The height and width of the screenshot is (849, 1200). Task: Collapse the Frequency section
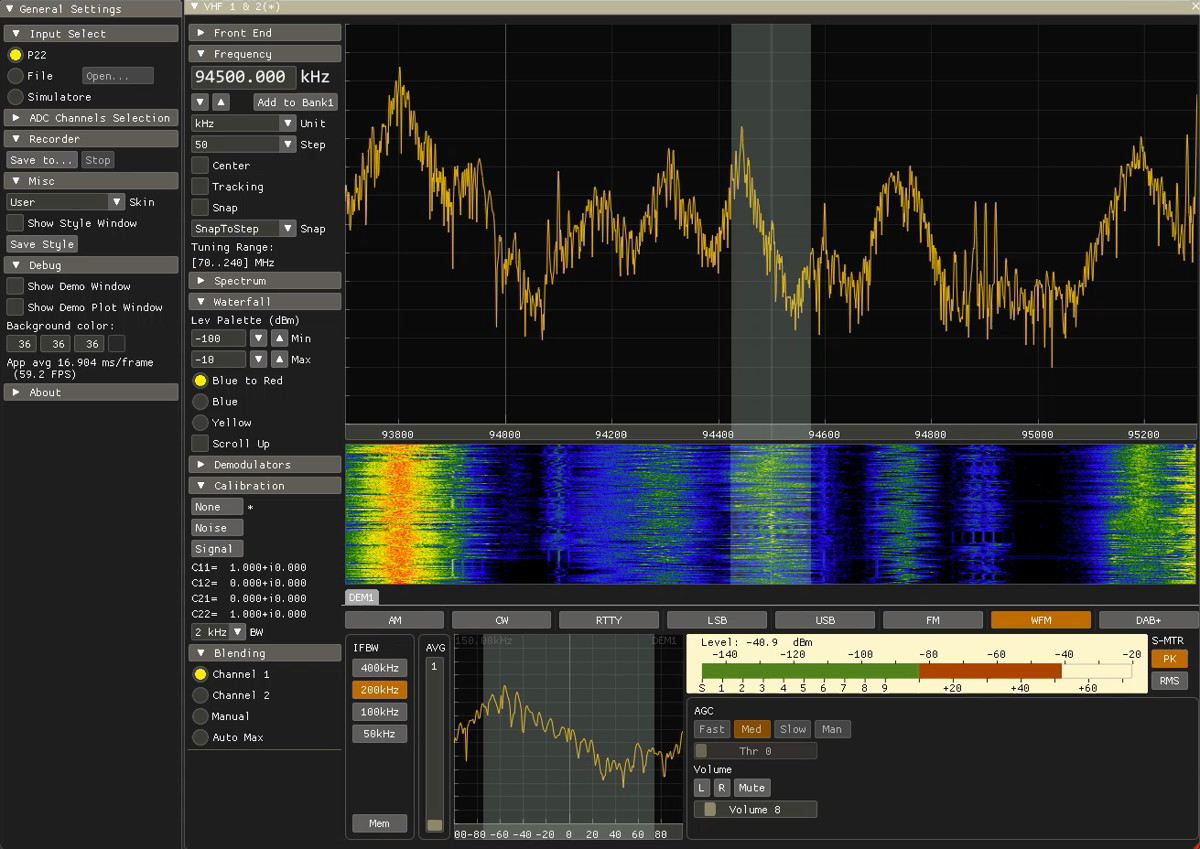pos(265,54)
